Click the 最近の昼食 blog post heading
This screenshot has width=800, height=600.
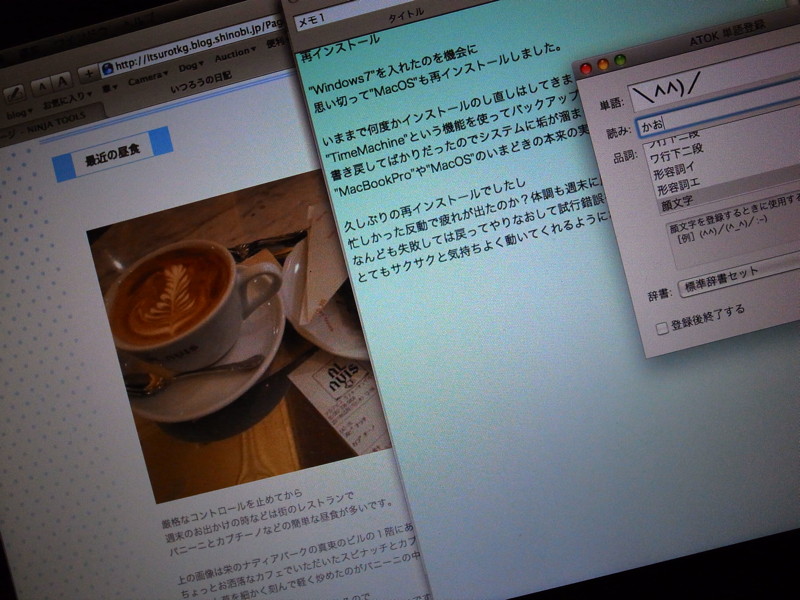pos(112,155)
